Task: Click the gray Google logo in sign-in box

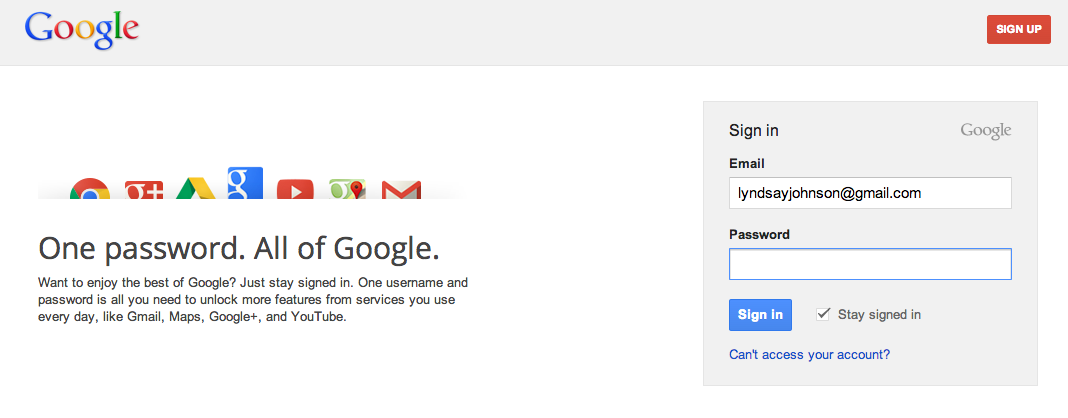Action: [985, 131]
